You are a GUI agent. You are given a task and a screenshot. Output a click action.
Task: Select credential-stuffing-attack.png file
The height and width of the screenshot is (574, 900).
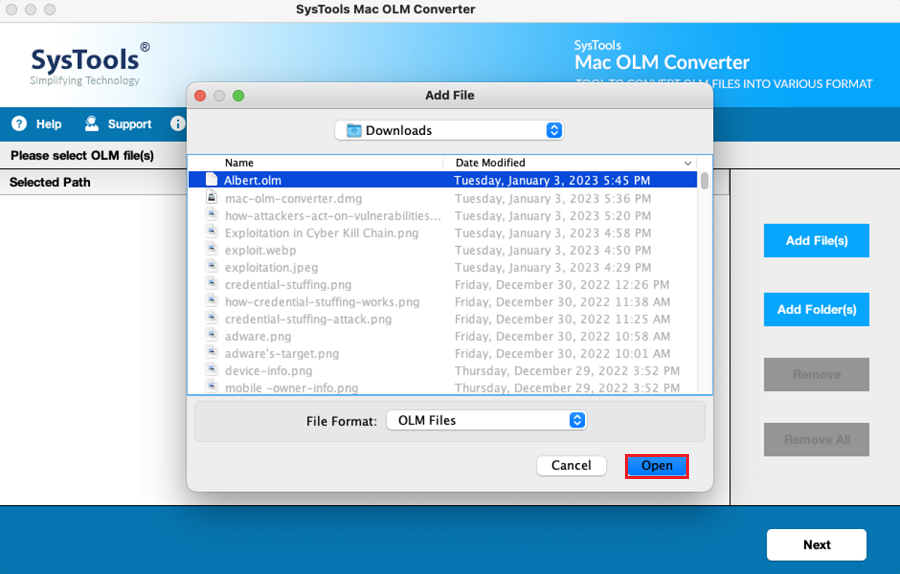pyautogui.click(x=308, y=319)
